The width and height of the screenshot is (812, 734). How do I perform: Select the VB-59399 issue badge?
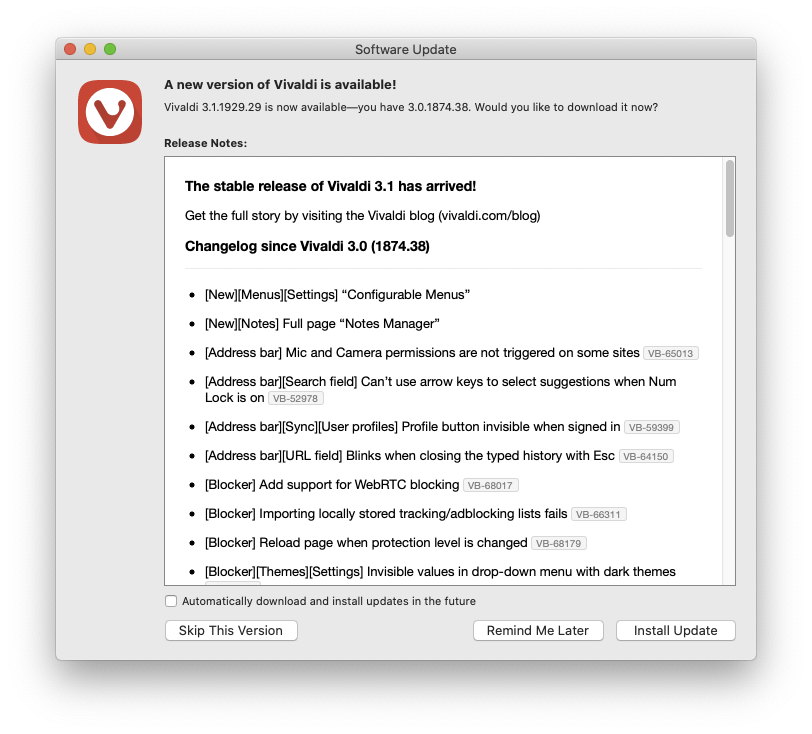click(651, 427)
